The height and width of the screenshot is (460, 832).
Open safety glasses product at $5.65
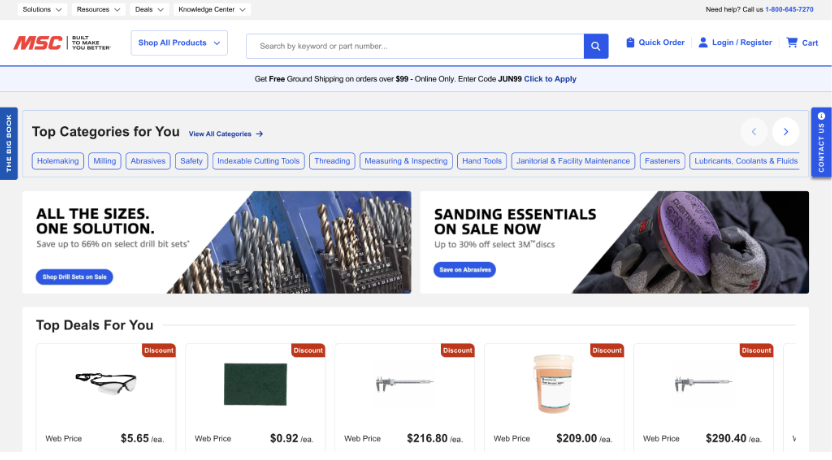click(x=106, y=383)
